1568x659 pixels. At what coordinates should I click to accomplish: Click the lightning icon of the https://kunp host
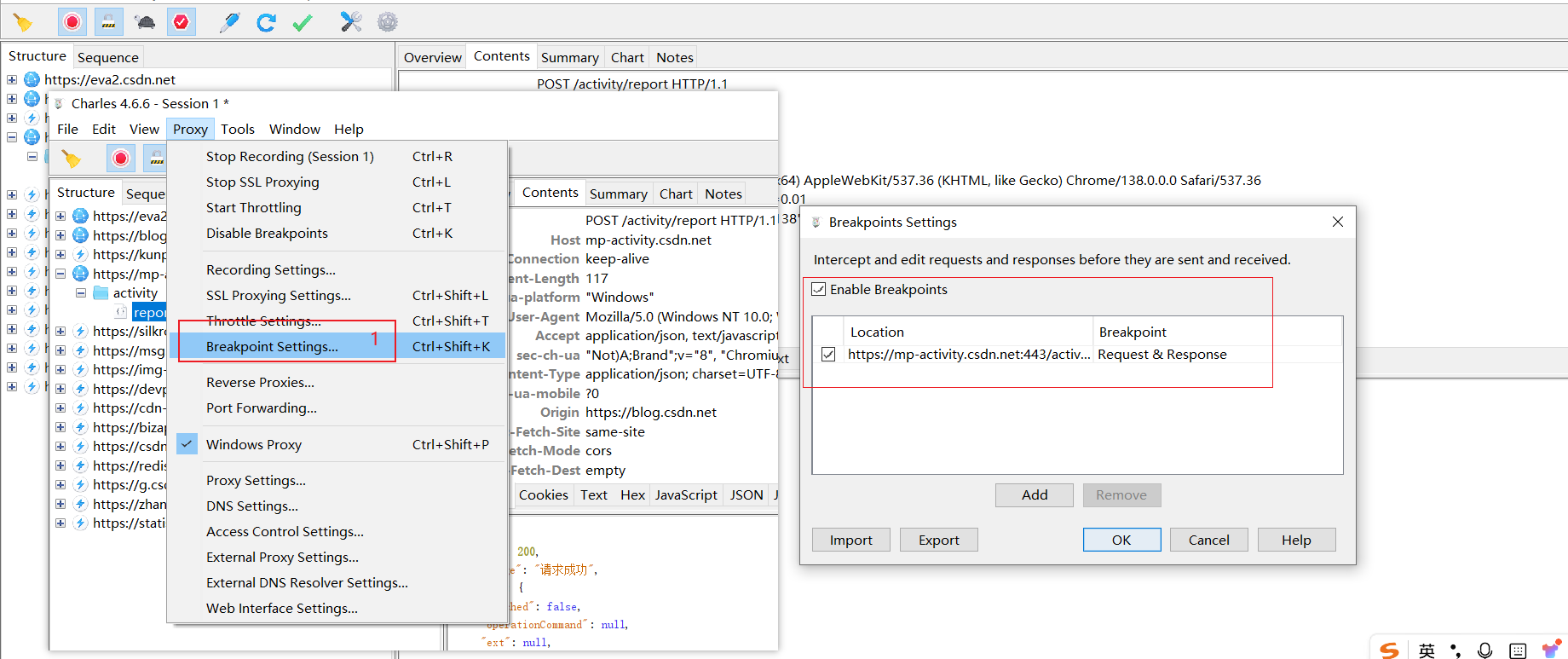(81, 254)
